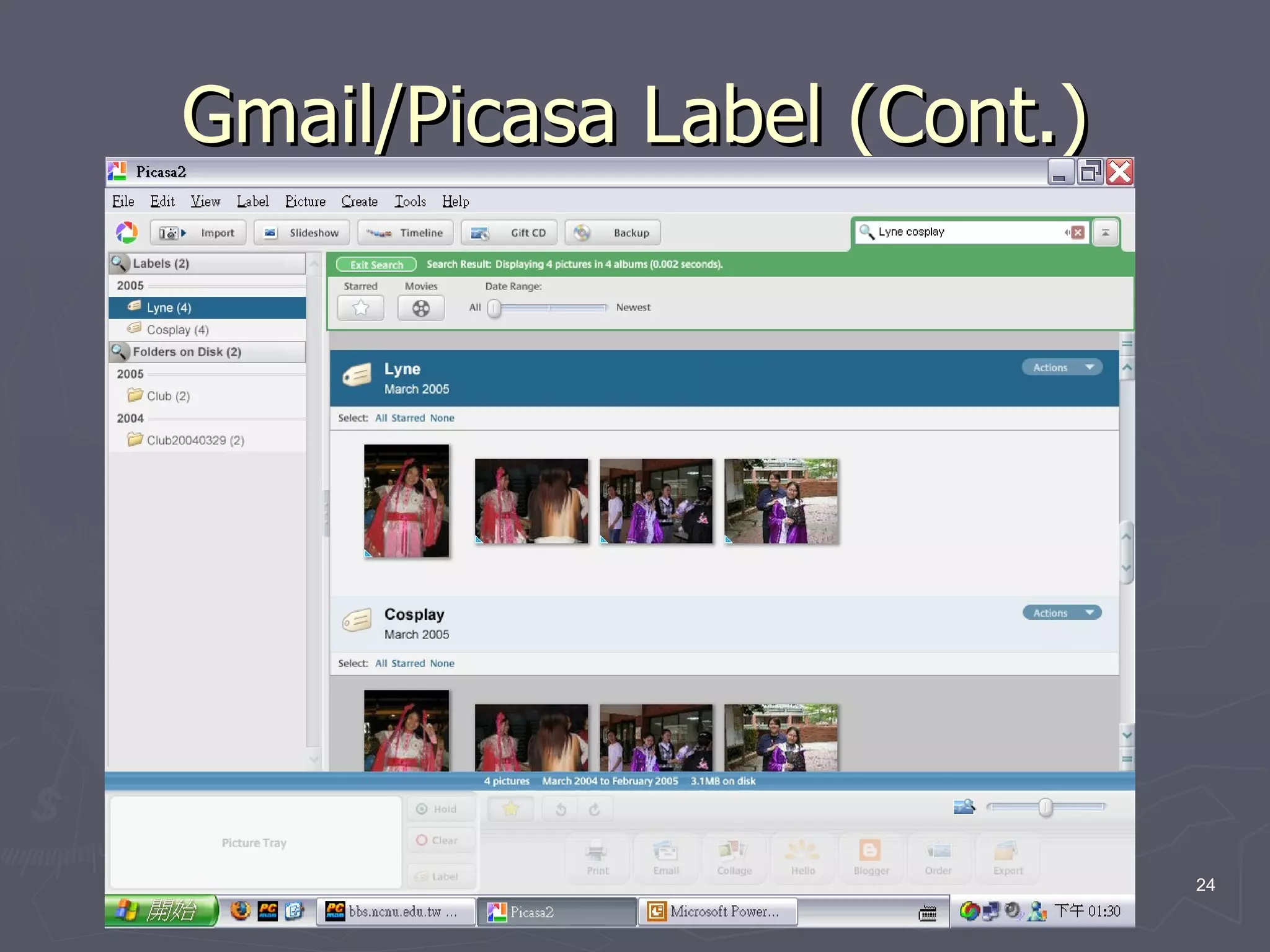1270x952 pixels.
Task: Click the Hello icon
Action: [x=802, y=858]
